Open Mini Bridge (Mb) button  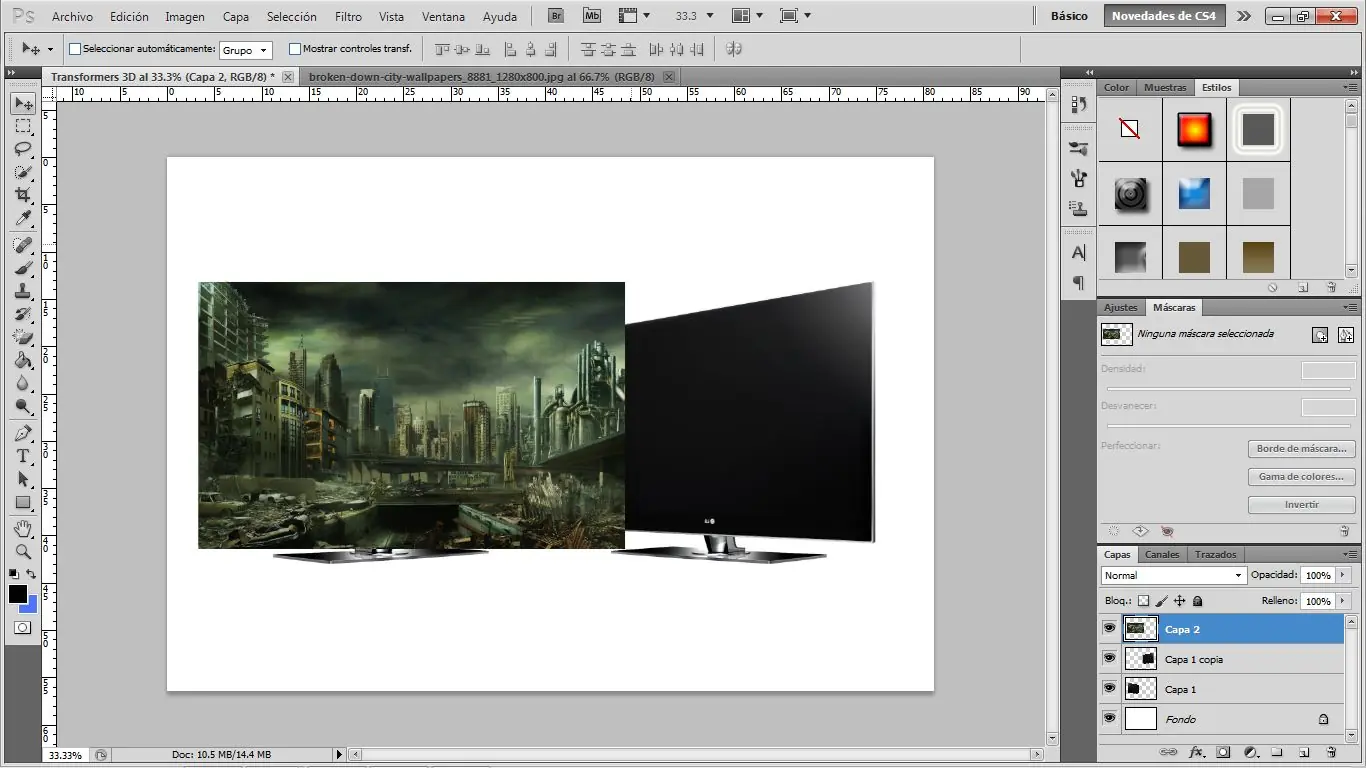[x=592, y=16]
